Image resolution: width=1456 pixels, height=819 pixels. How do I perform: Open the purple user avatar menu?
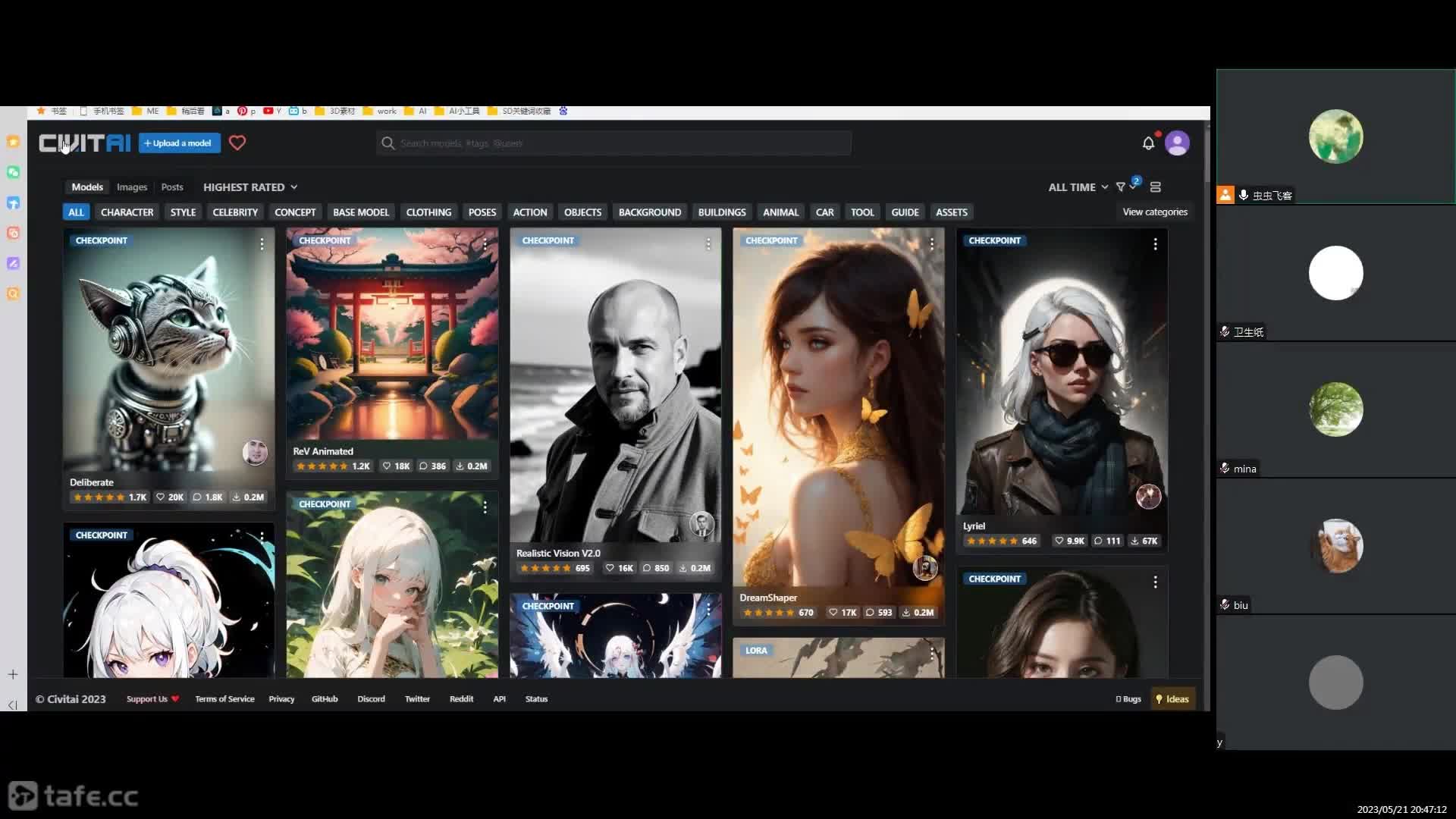tap(1177, 143)
